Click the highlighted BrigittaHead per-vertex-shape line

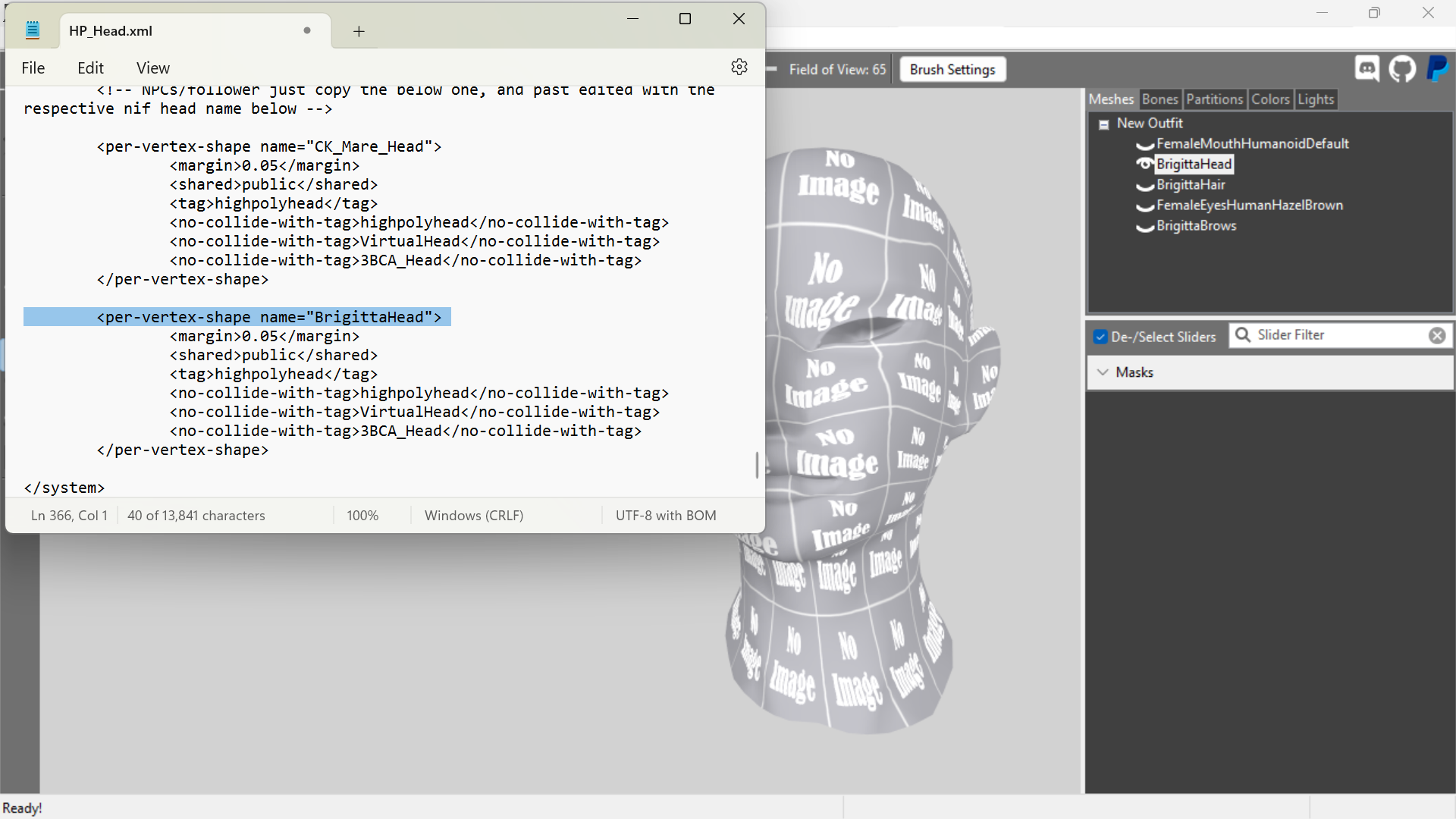tap(237, 317)
